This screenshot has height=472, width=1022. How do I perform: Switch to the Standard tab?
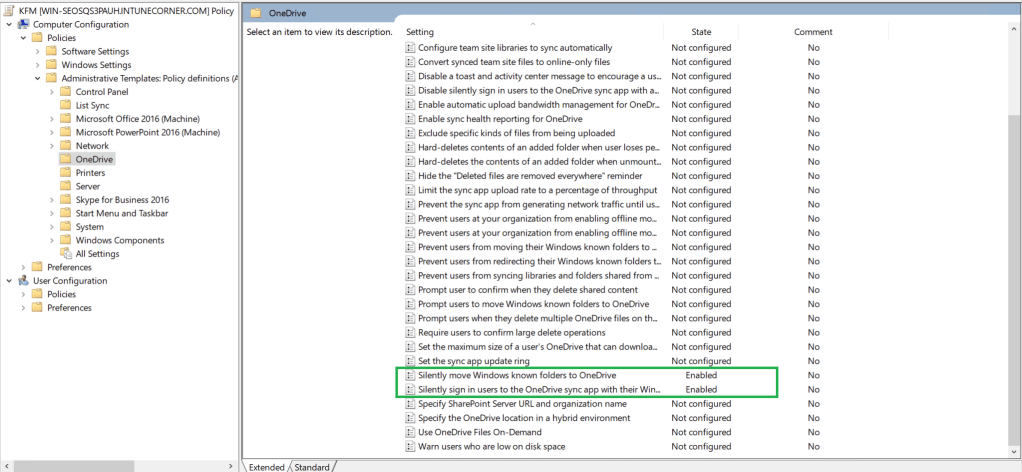pos(312,467)
